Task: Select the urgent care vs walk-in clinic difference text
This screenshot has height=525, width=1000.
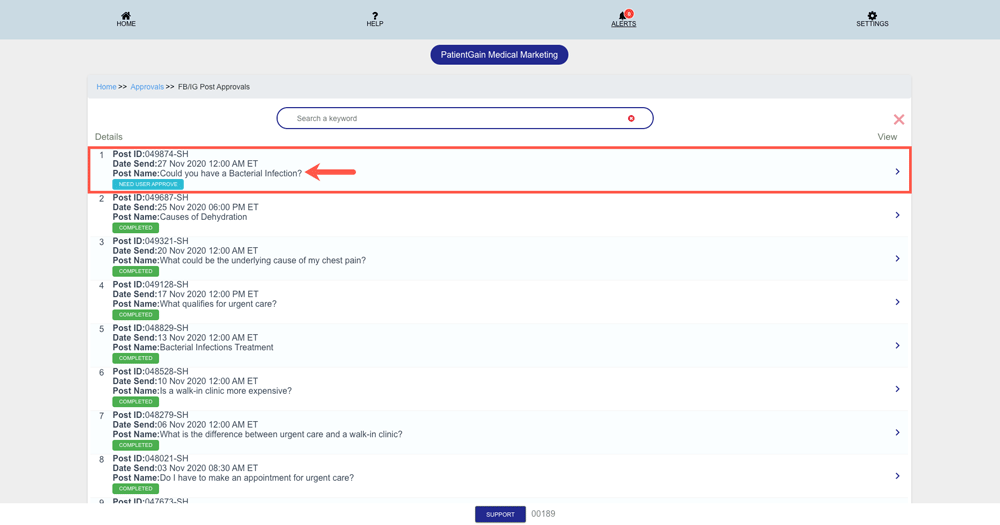Action: 281,434
